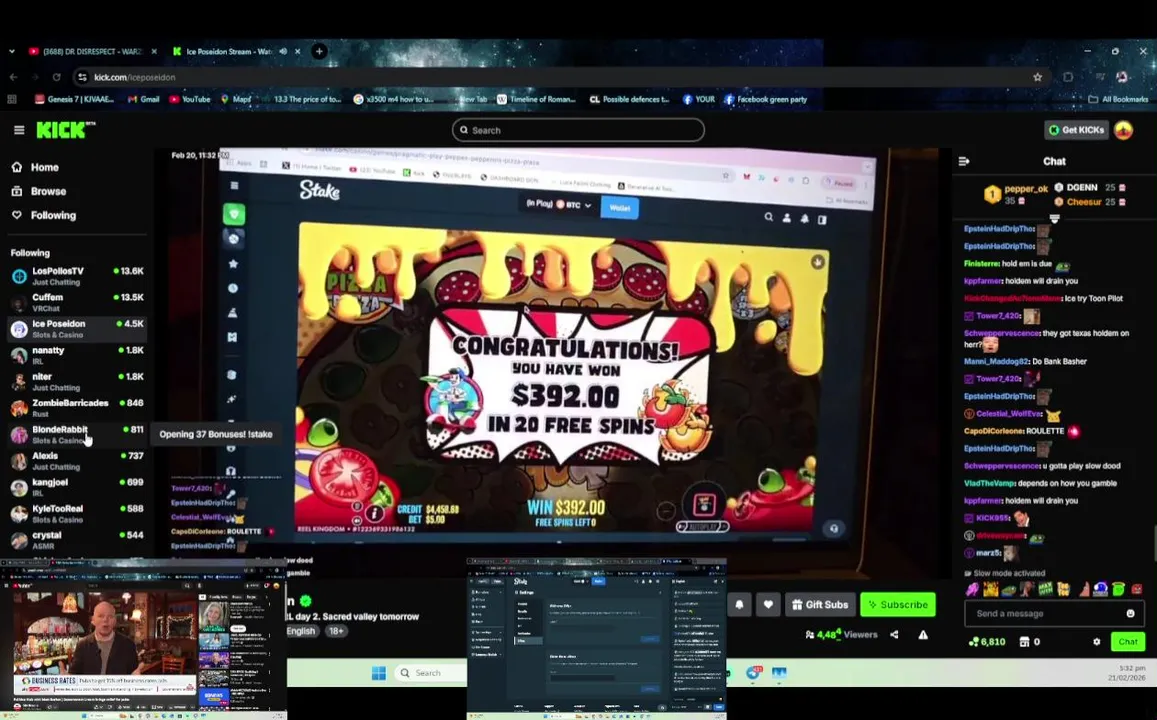Open the user profile avatar menu on Kick
The image size is (1157, 720).
point(1123,130)
